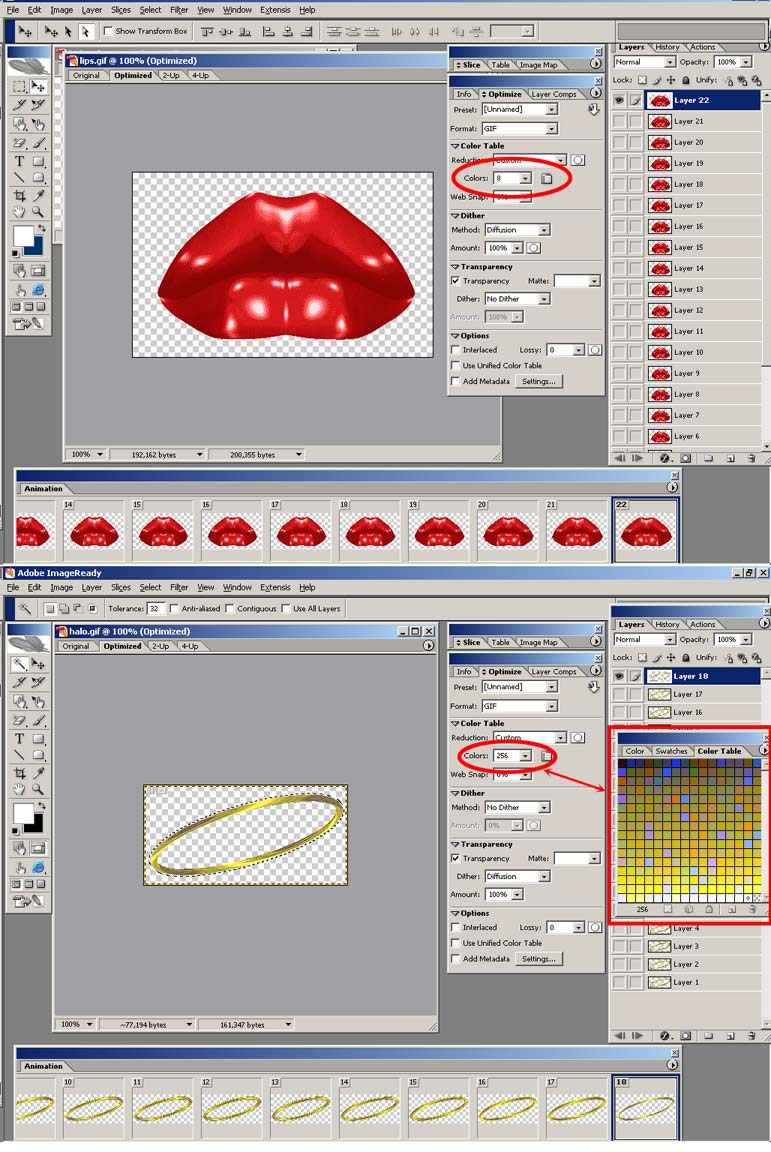
Task: Switch to 2-Up tab in lips.gif window
Action: [171, 75]
